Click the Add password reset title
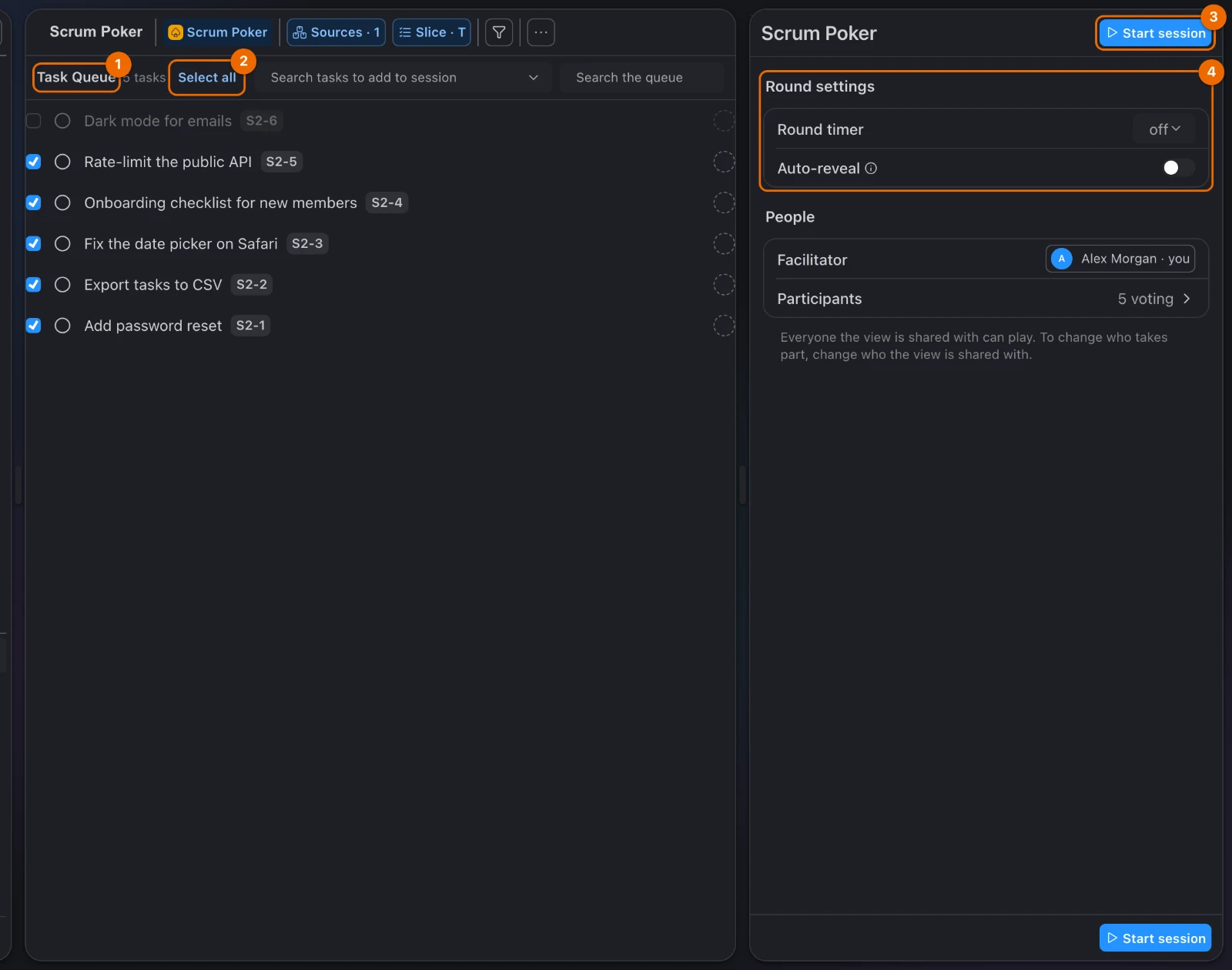The height and width of the screenshot is (970, 1232). tap(153, 326)
